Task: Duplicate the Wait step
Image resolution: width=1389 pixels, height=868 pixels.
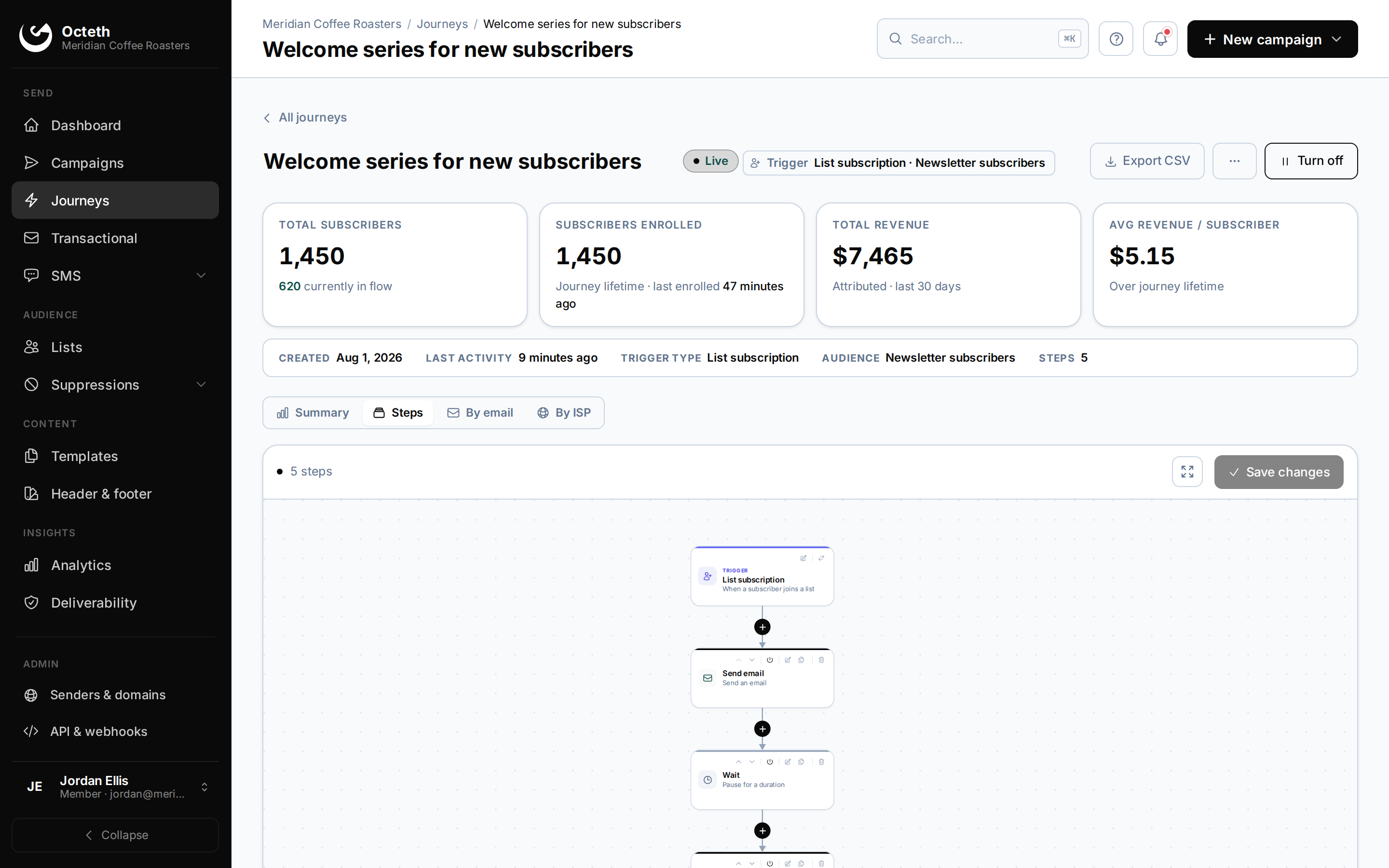Action: point(801,762)
